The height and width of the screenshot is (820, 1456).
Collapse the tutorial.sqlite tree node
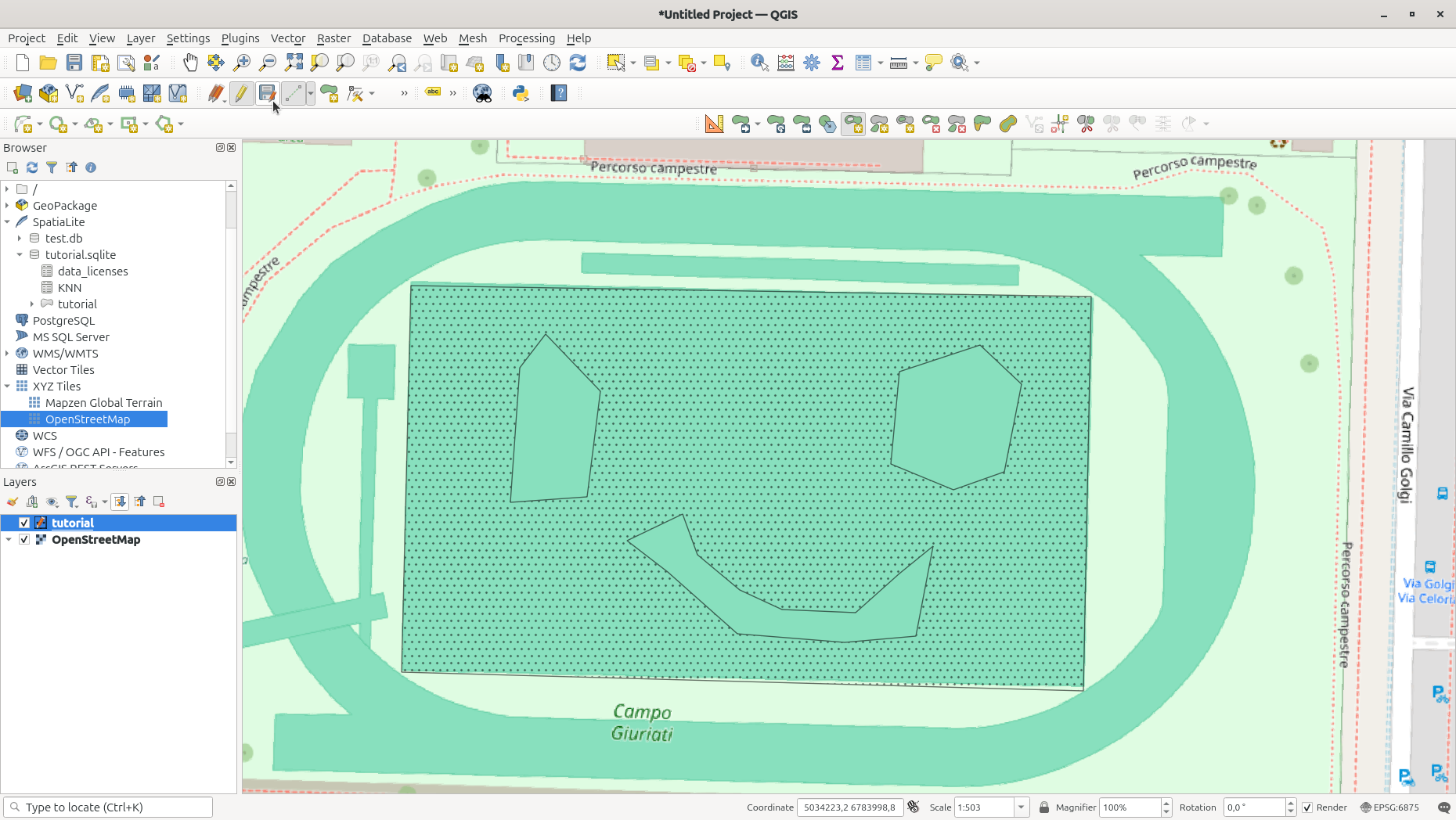(20, 255)
